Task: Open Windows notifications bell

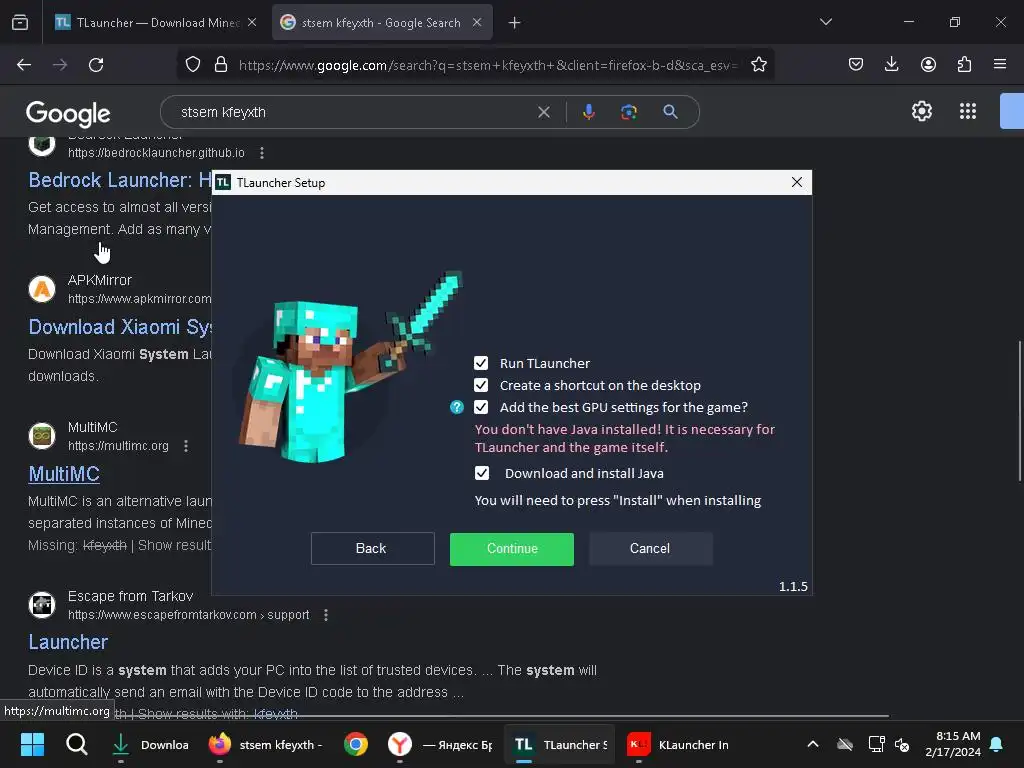Action: (x=997, y=744)
